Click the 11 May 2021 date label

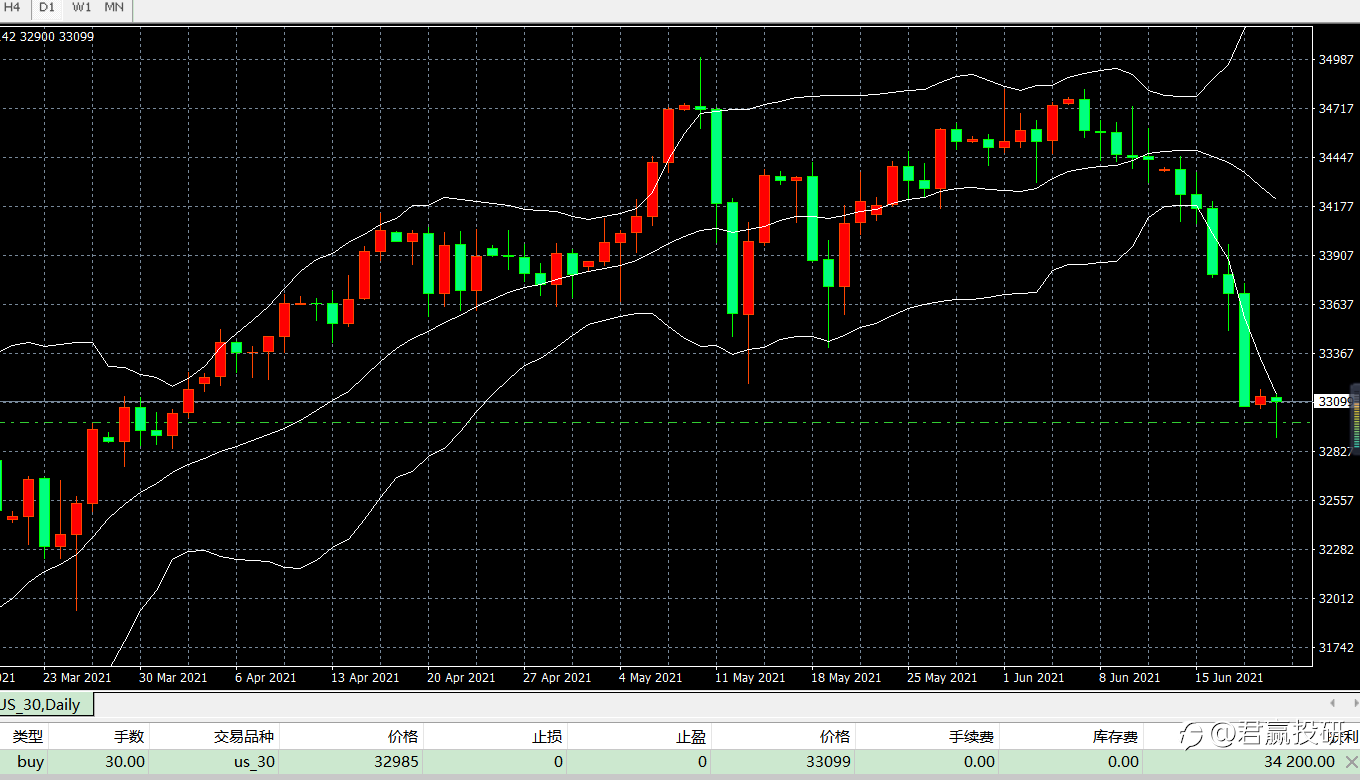[749, 678]
